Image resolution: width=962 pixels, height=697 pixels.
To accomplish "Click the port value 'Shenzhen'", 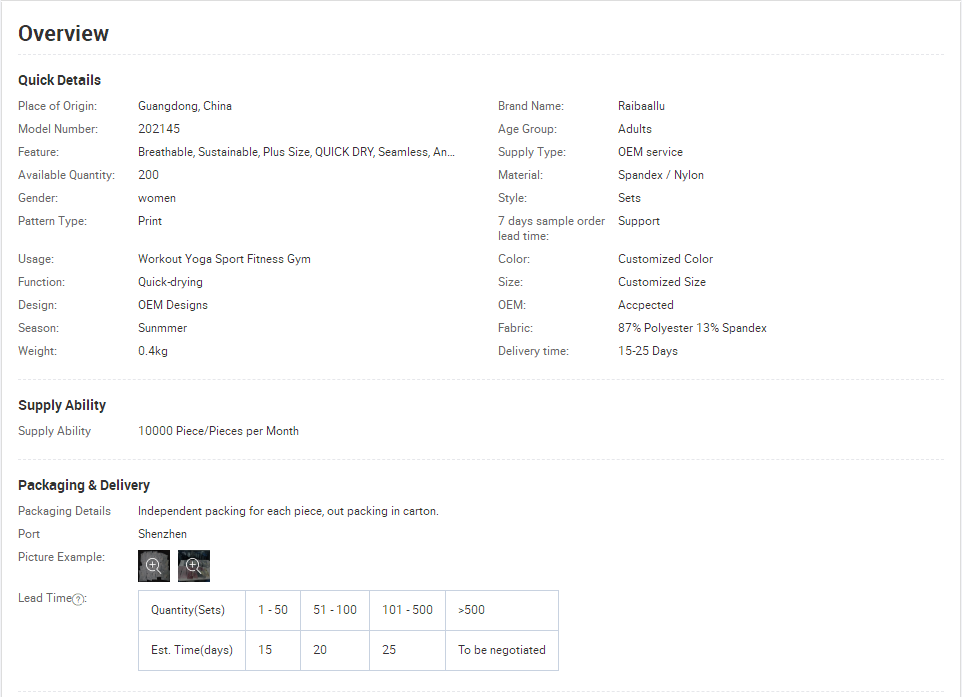I will click(x=162, y=534).
